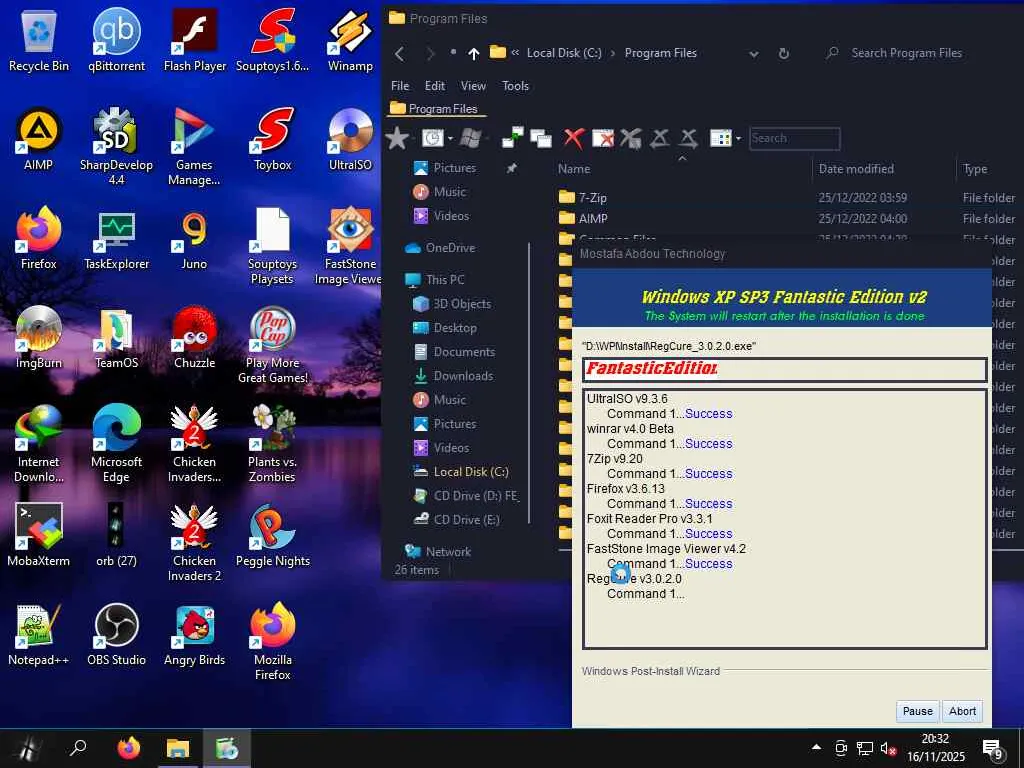Open the history dropdown arrow beside clock icon
1024x768 pixels.
point(450,138)
